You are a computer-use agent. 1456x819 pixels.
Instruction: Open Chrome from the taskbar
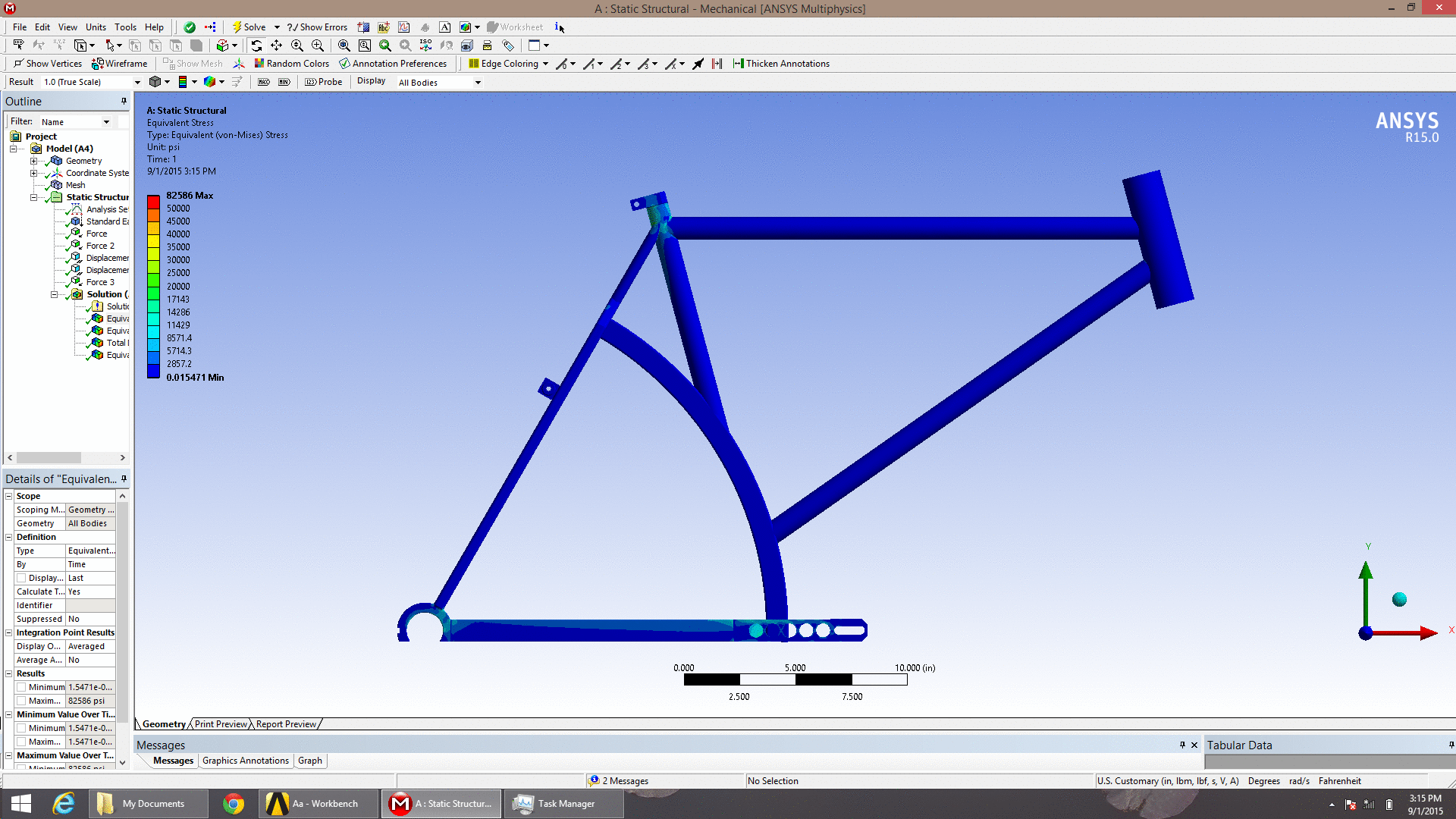234,804
